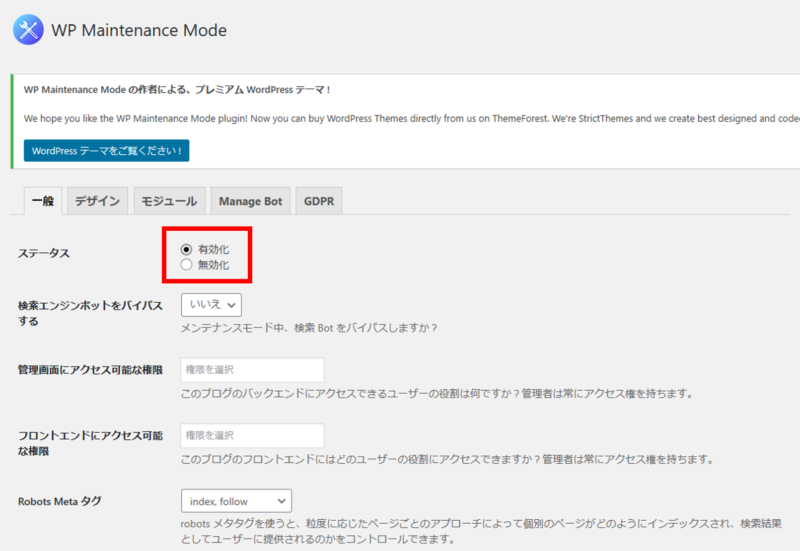Click the 管理画面にアクセス可能な権限 input field

253,370
